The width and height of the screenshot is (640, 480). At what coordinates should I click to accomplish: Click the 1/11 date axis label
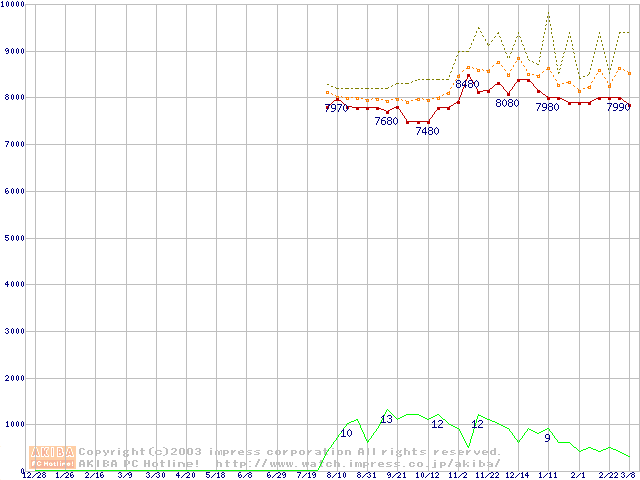coord(547,475)
